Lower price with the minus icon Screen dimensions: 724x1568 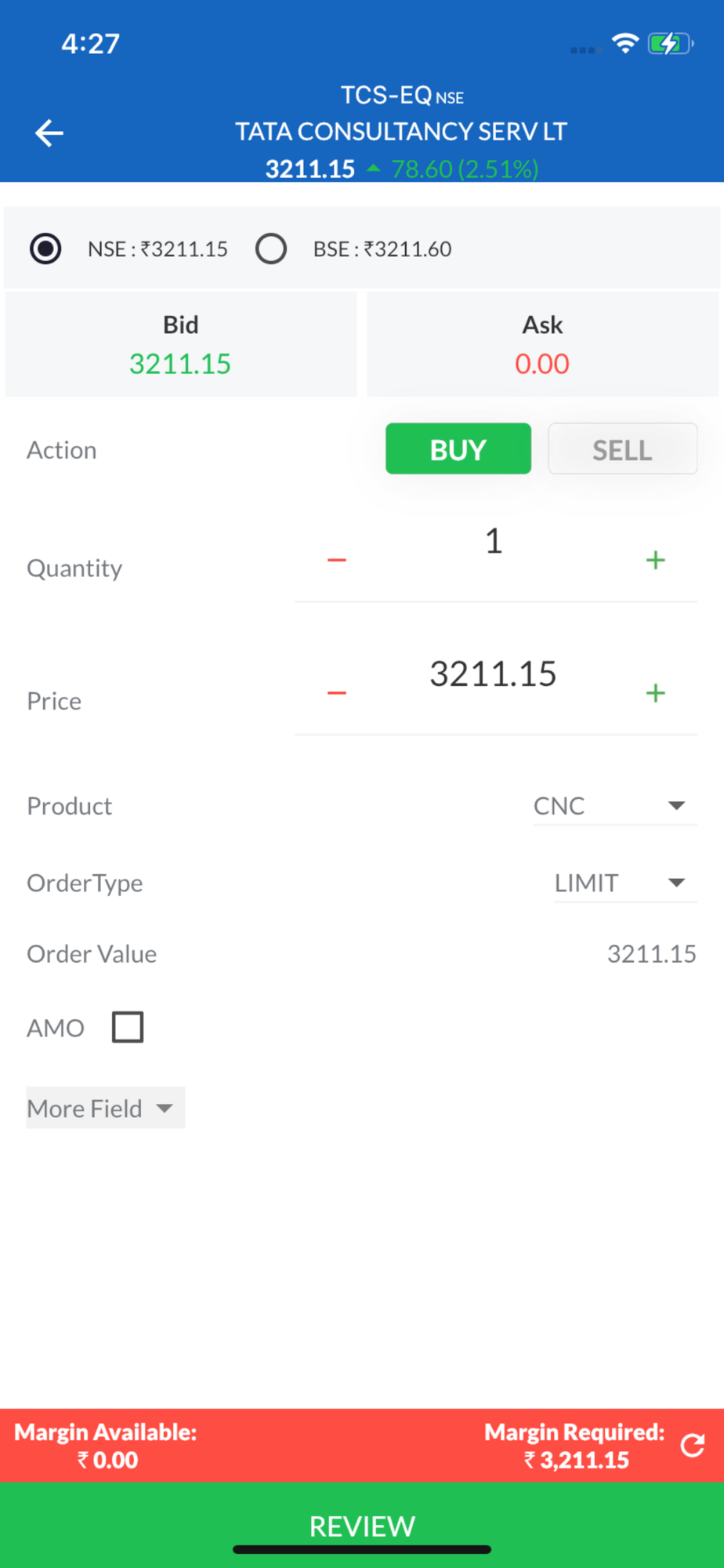pyautogui.click(x=337, y=693)
